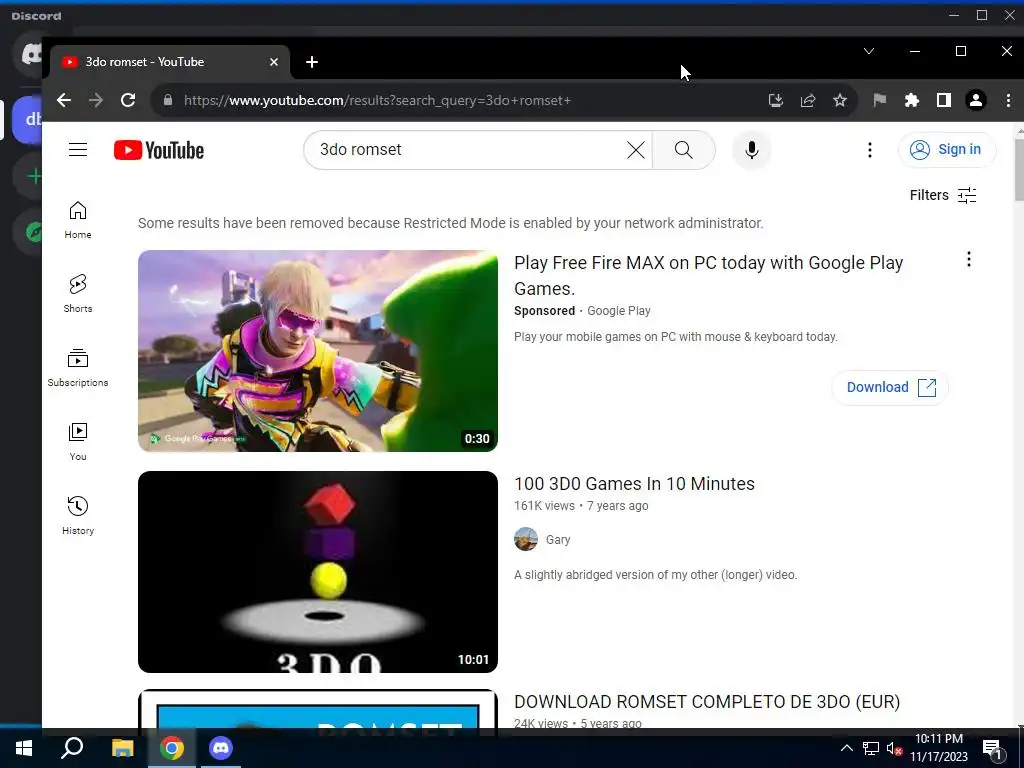Open the muted volume tray icon
Screen dimensions: 1024x768
894,748
